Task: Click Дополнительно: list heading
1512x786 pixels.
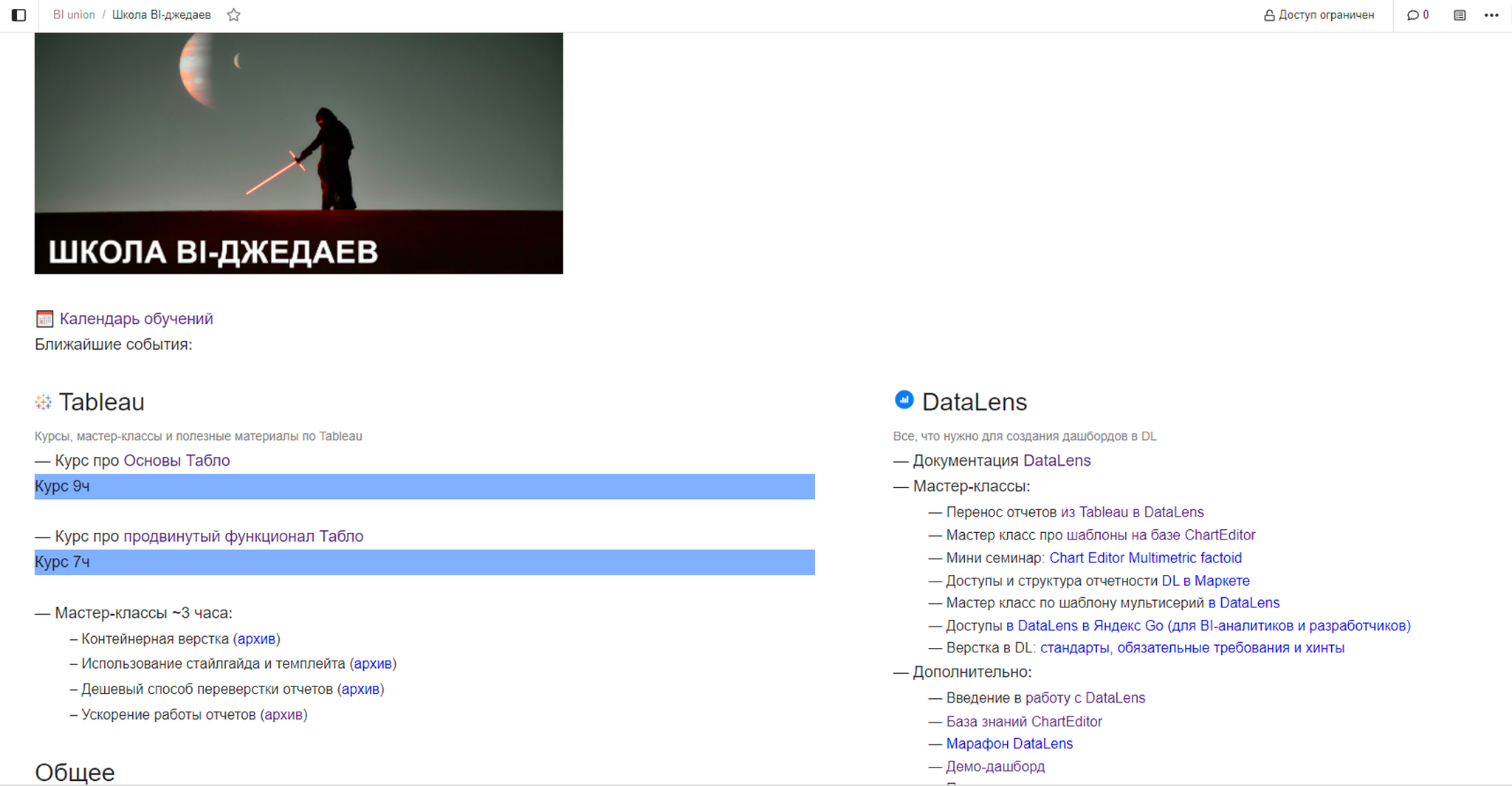Action: [x=972, y=672]
